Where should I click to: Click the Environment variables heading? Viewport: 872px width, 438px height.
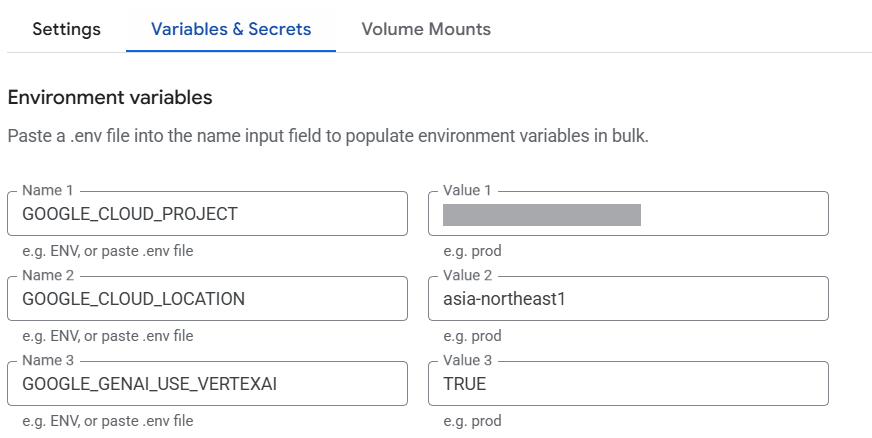(x=110, y=98)
